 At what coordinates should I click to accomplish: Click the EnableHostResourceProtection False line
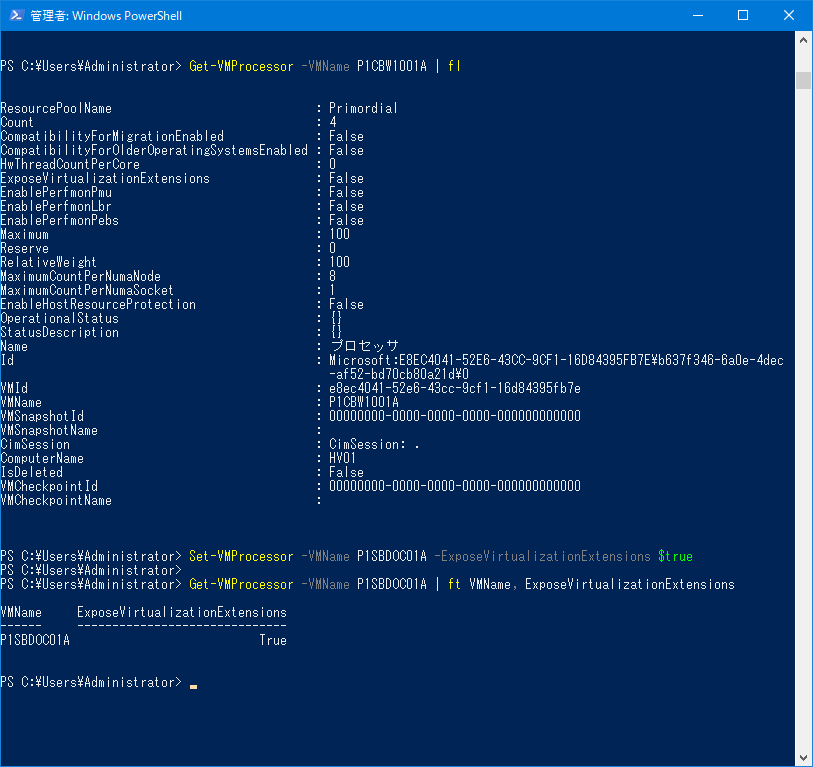[x=98, y=304]
